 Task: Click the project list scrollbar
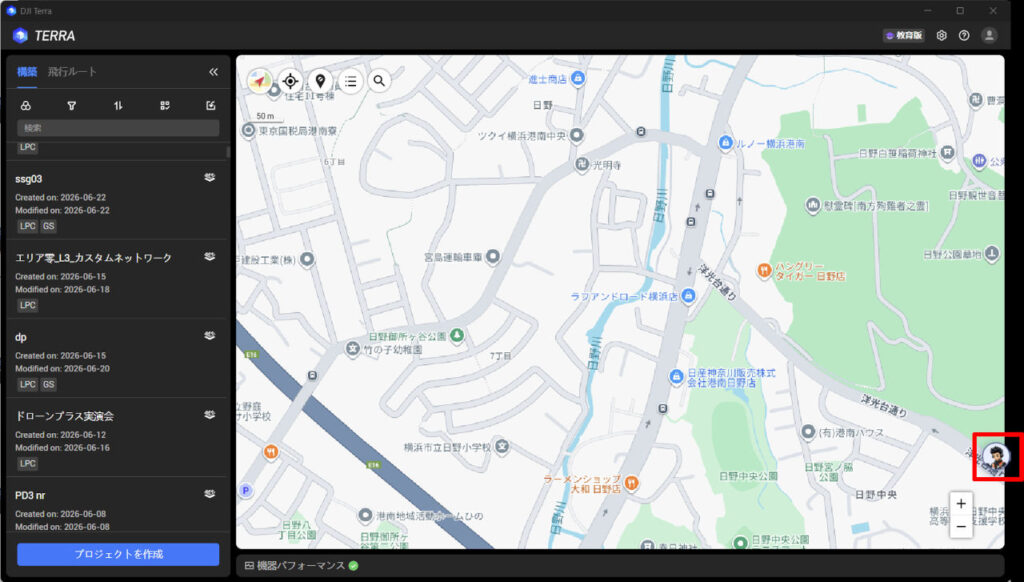click(x=228, y=152)
